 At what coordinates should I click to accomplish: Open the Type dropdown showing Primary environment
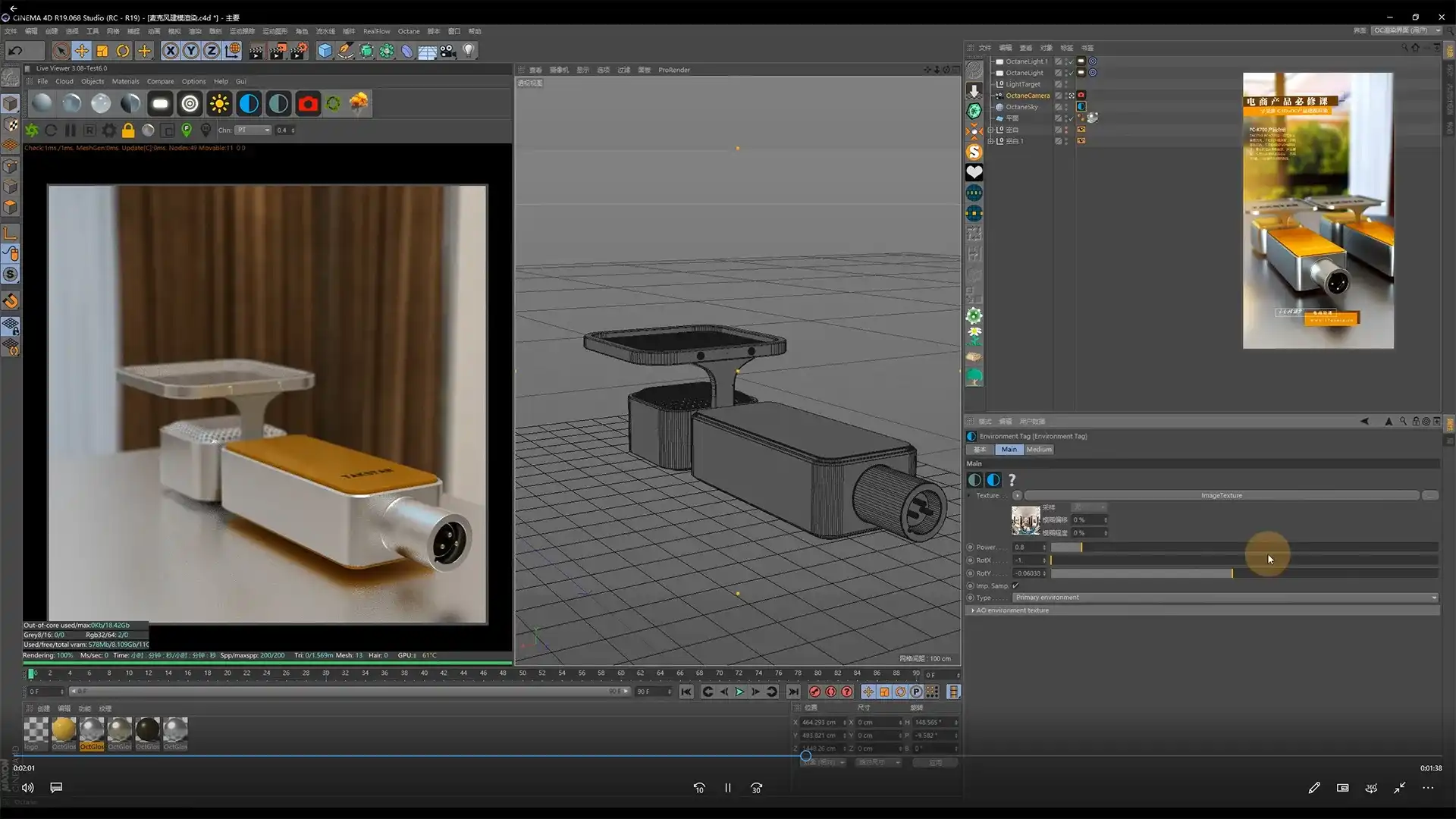point(1219,598)
